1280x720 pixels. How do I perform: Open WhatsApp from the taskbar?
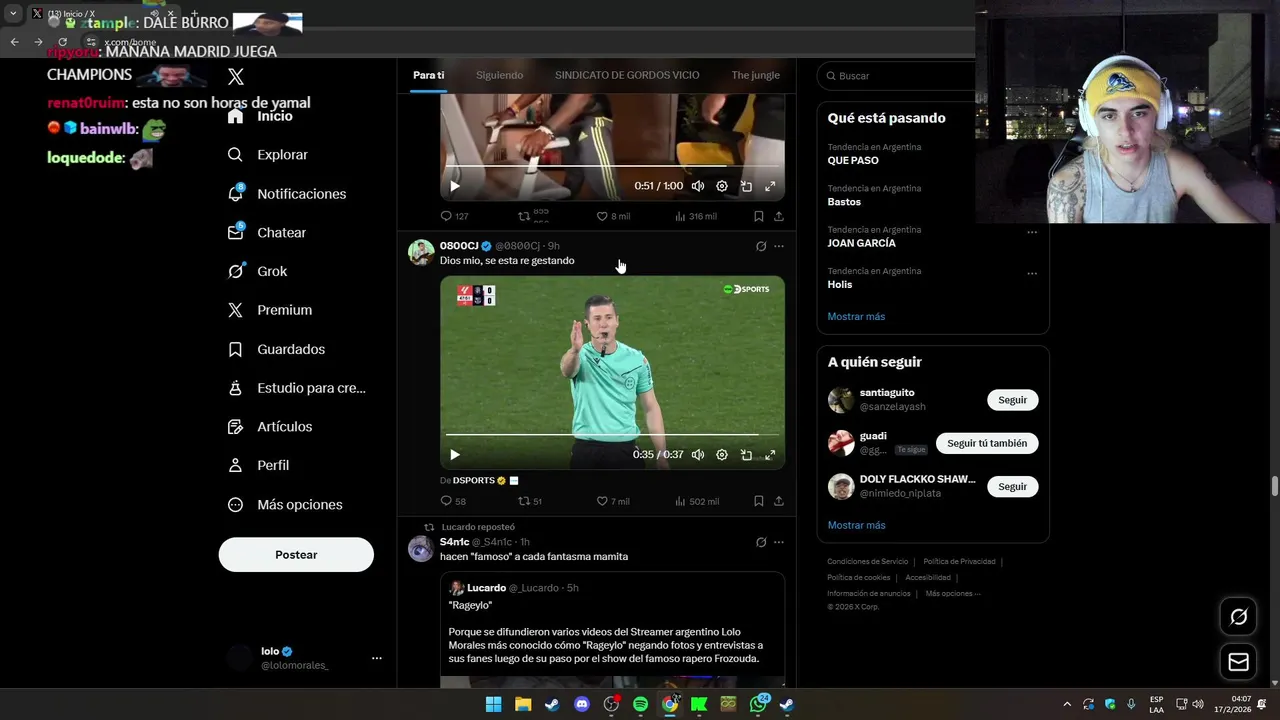[x=758, y=704]
